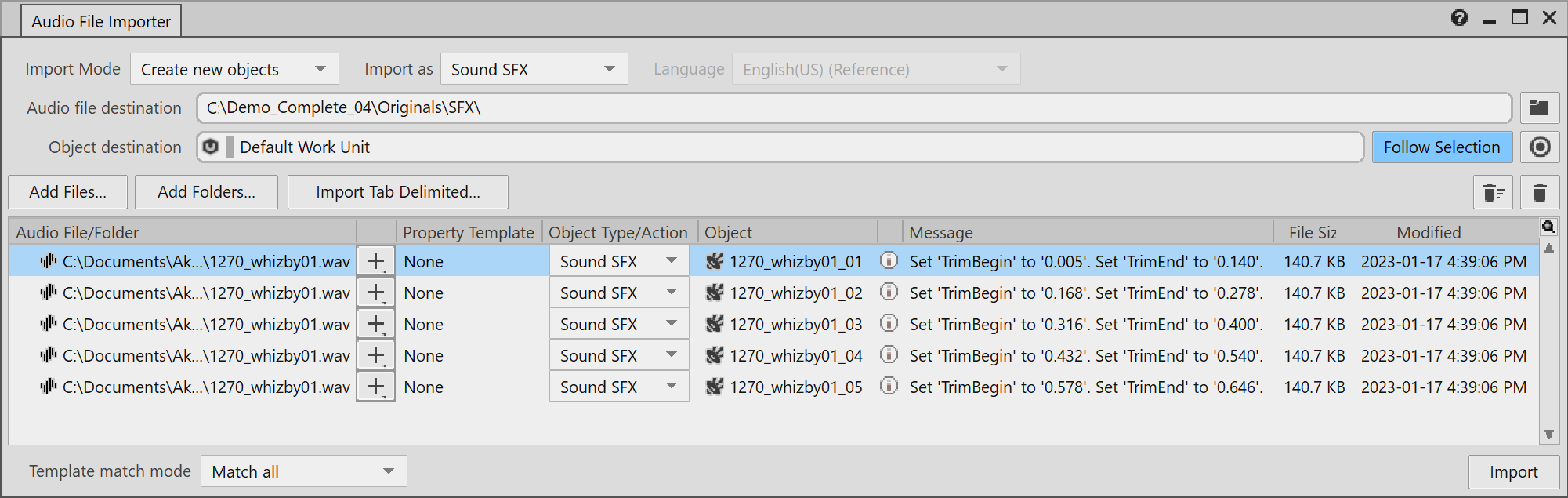Click the Import button

(x=1512, y=472)
